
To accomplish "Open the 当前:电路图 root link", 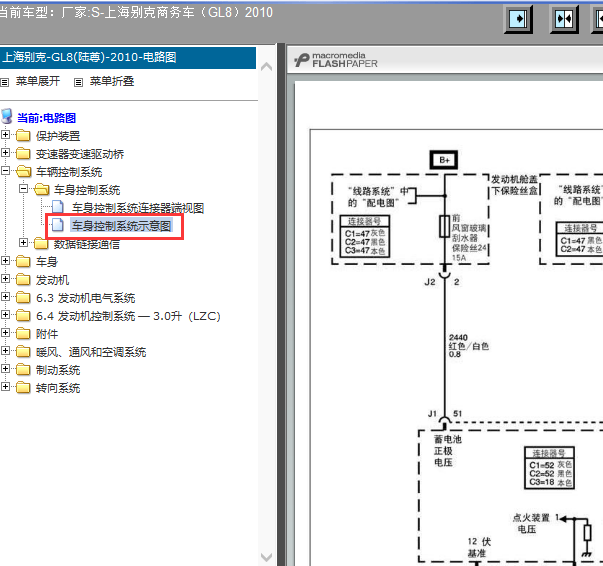I will pyautogui.click(x=47, y=118).
